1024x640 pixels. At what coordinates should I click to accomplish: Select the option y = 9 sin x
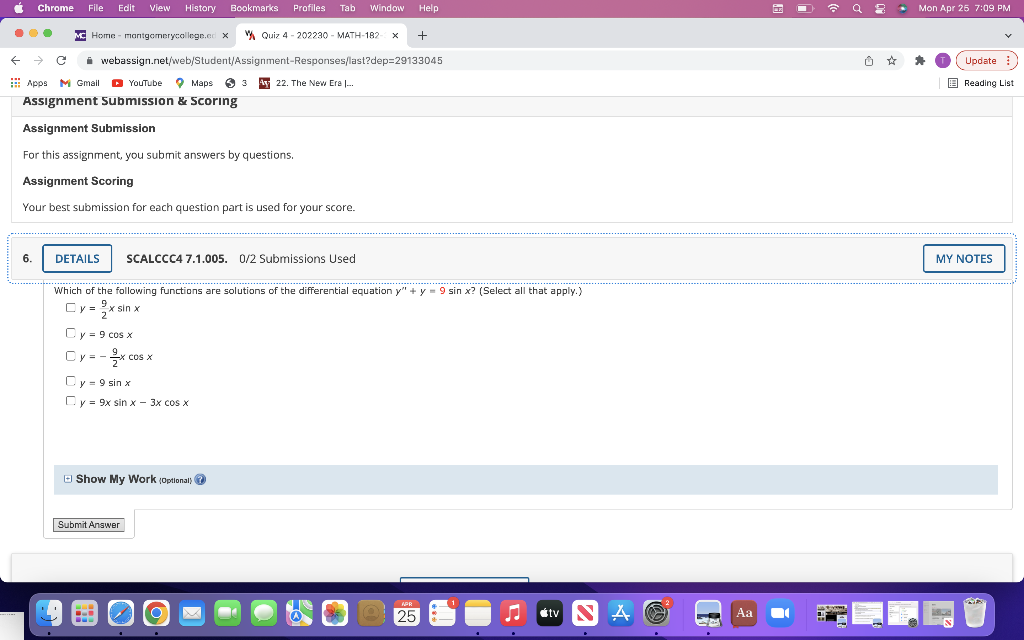click(71, 381)
